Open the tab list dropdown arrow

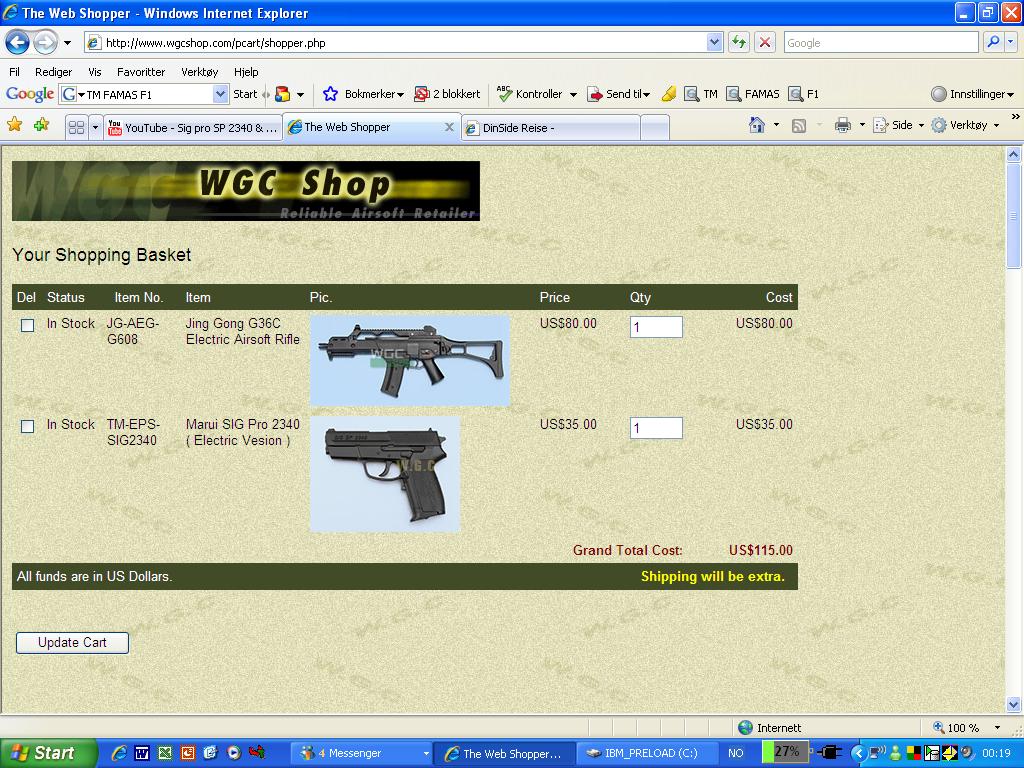pos(95,127)
